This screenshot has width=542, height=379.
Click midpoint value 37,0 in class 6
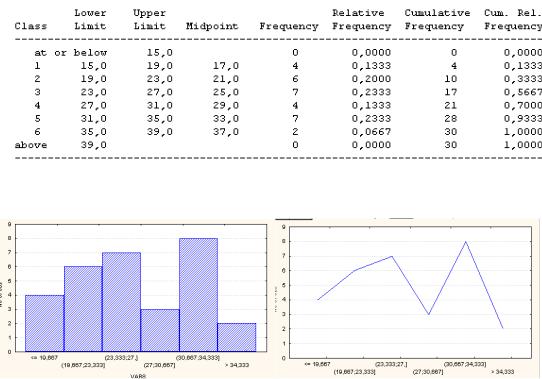pos(226,132)
